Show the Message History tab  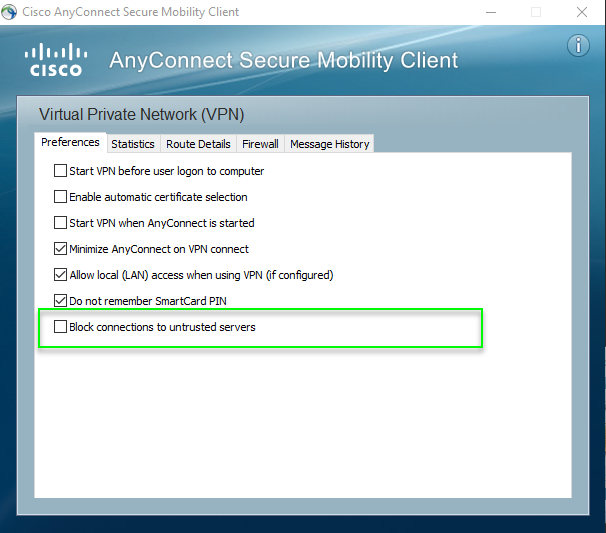[329, 144]
